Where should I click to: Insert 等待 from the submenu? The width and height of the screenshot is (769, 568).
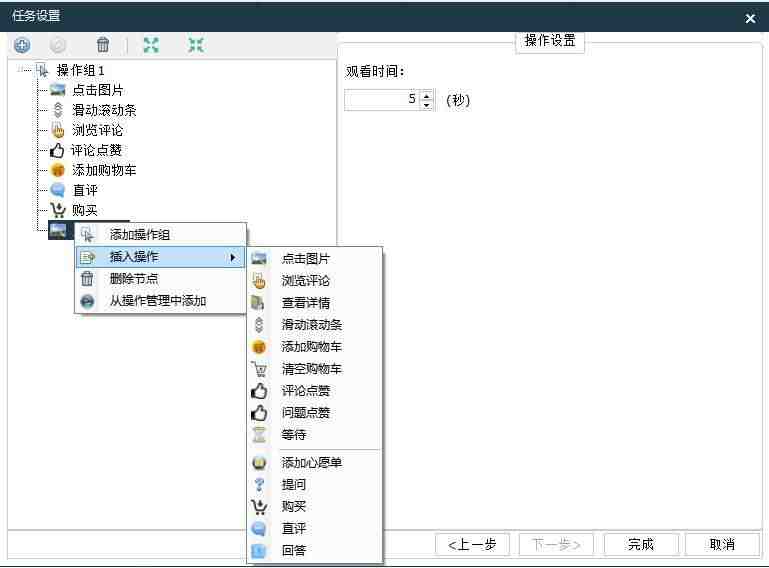[315, 435]
